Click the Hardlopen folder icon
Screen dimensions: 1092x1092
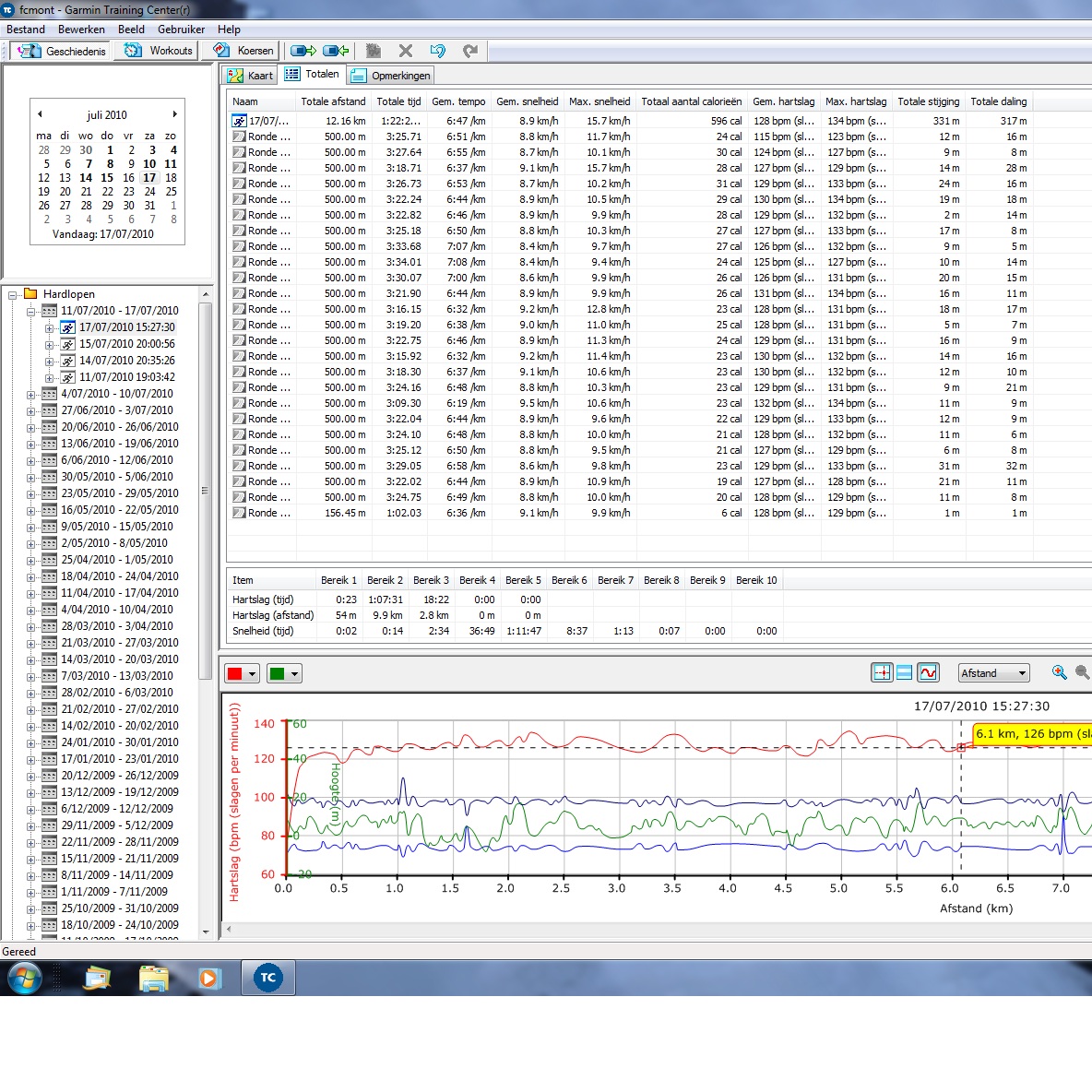point(30,293)
